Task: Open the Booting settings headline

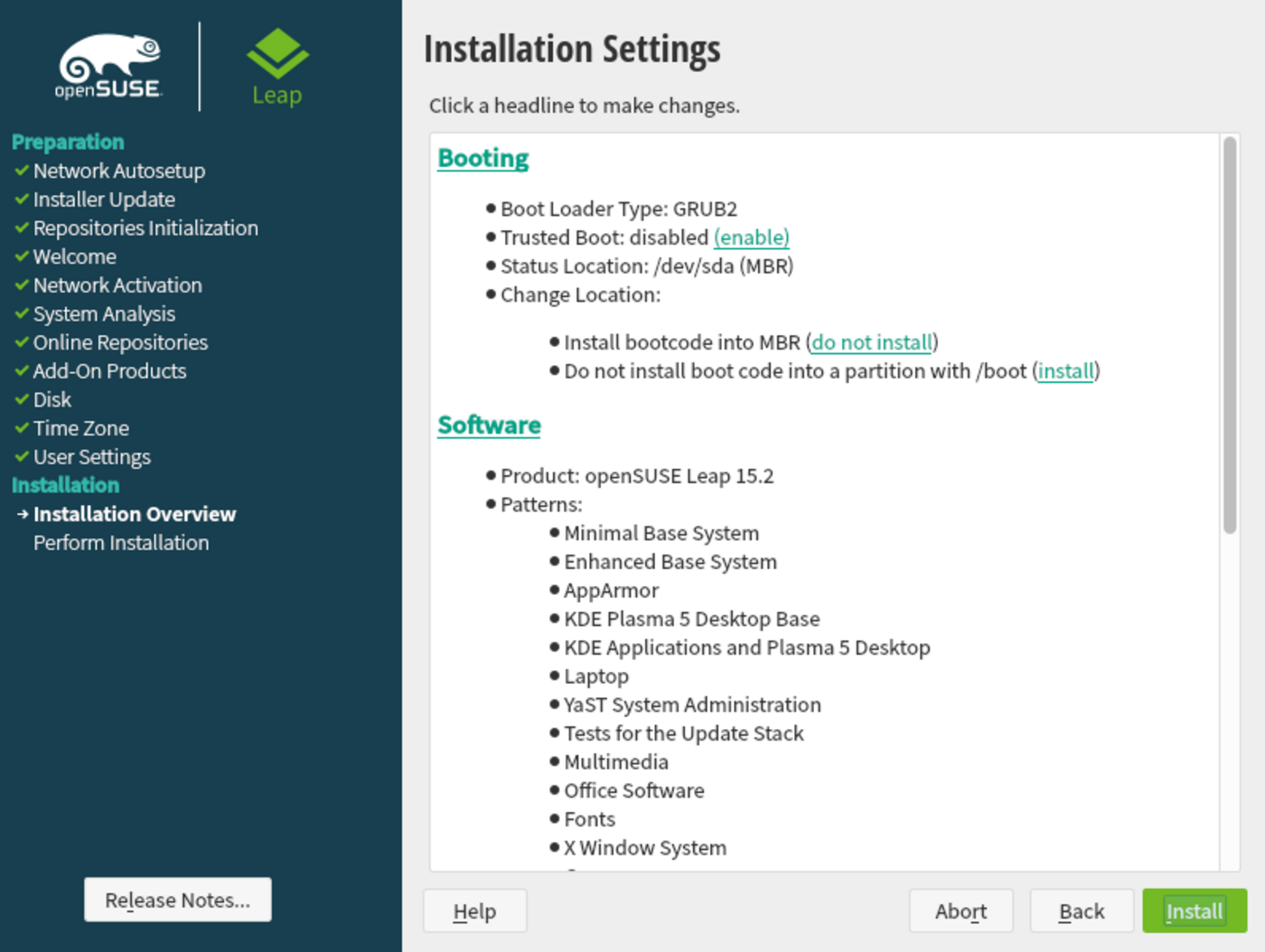Action: 483,157
